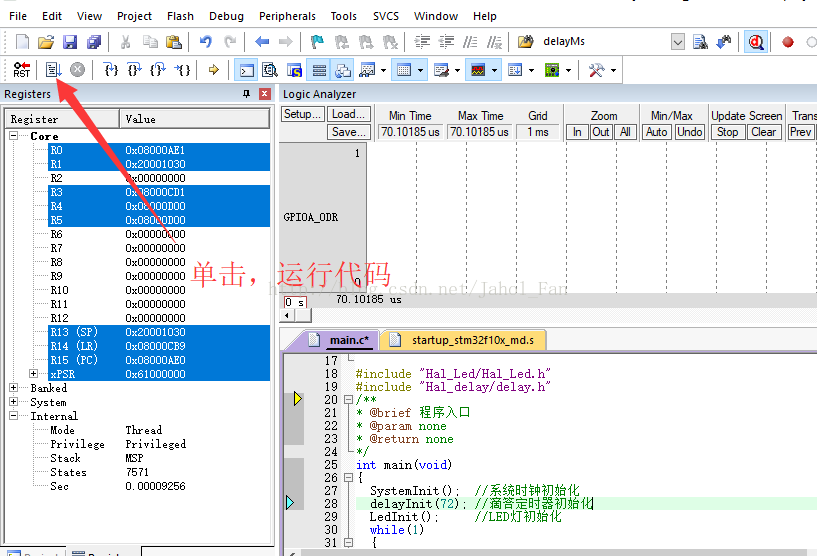Undo the last edit
This screenshot has width=817, height=556.
point(206,42)
